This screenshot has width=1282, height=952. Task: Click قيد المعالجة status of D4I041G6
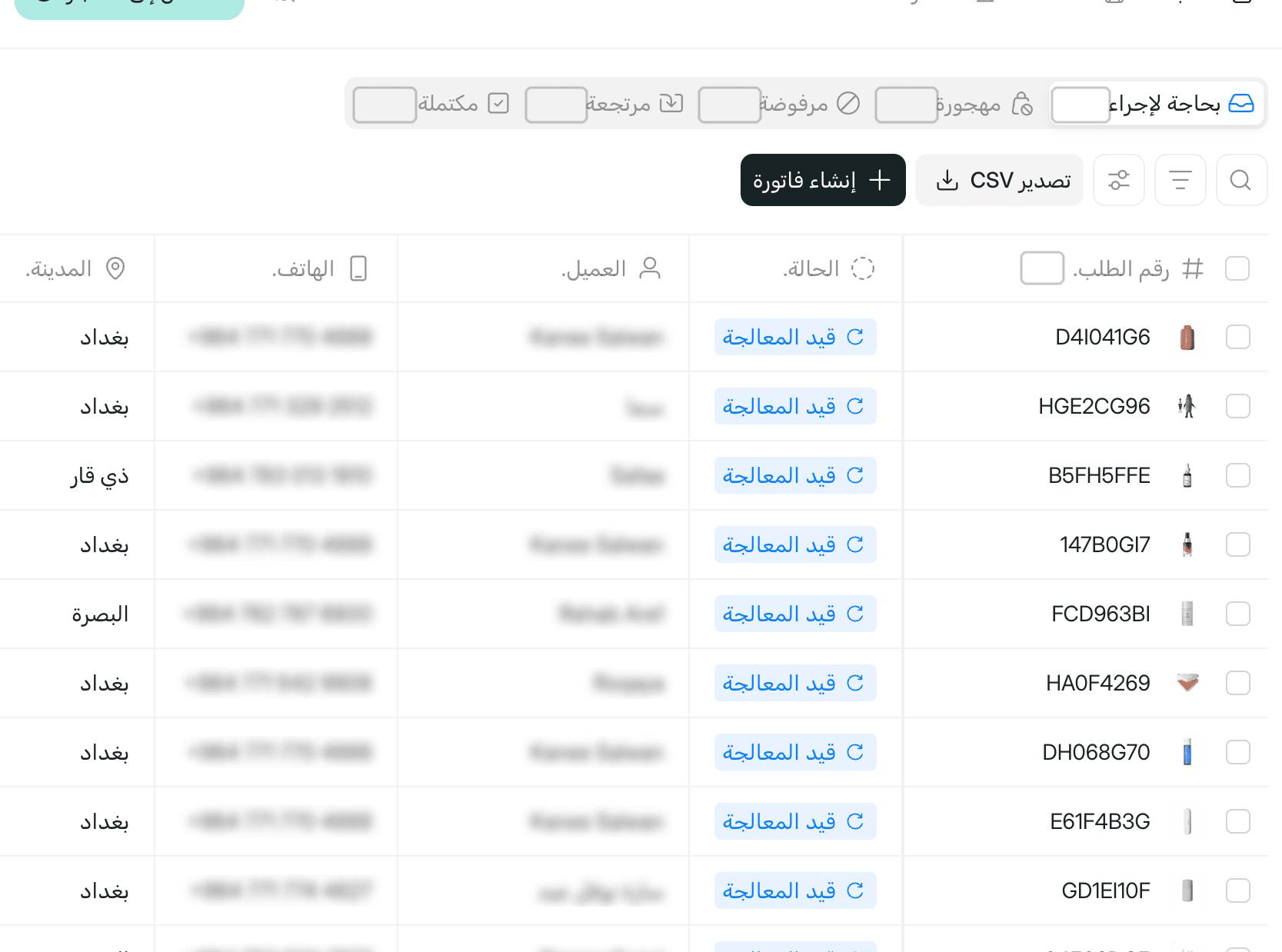pos(795,337)
